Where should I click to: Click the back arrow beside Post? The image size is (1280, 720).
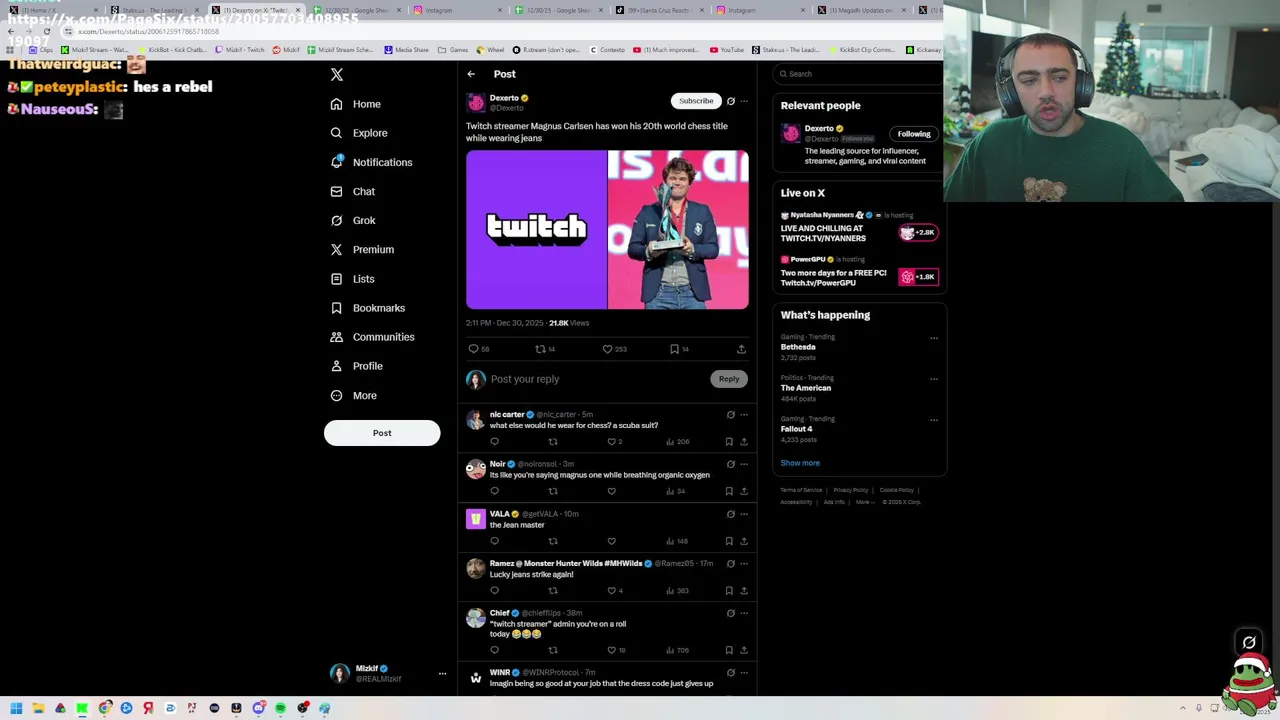click(471, 74)
